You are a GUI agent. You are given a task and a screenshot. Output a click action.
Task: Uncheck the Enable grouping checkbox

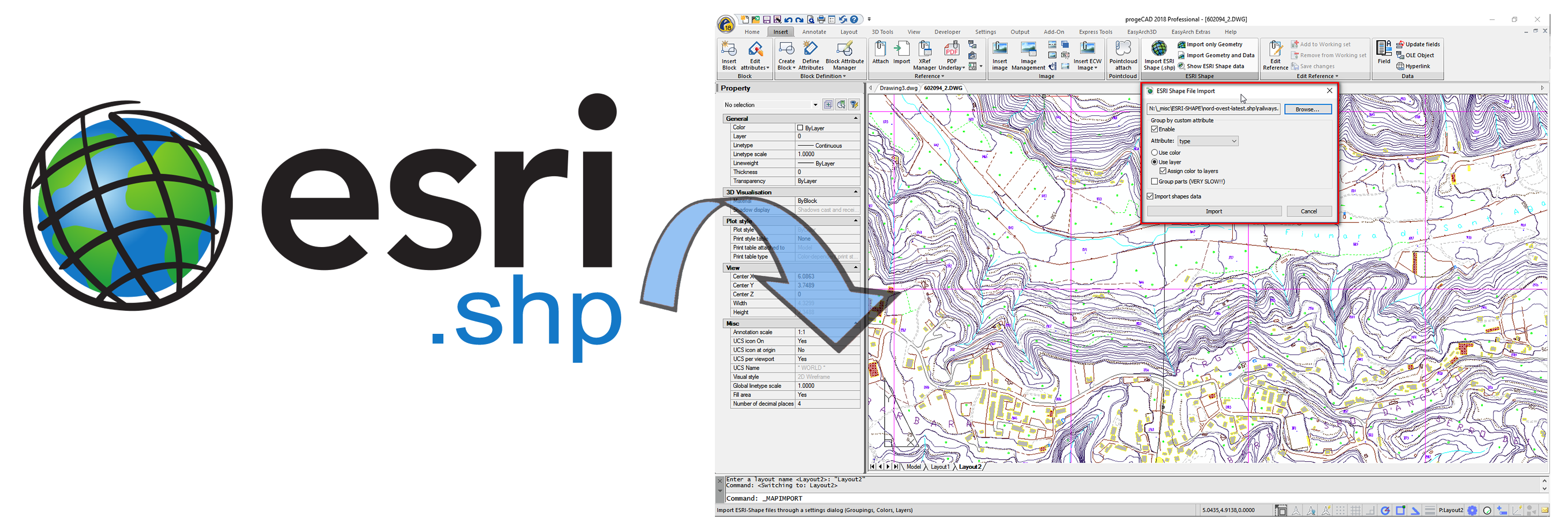pos(1155,129)
